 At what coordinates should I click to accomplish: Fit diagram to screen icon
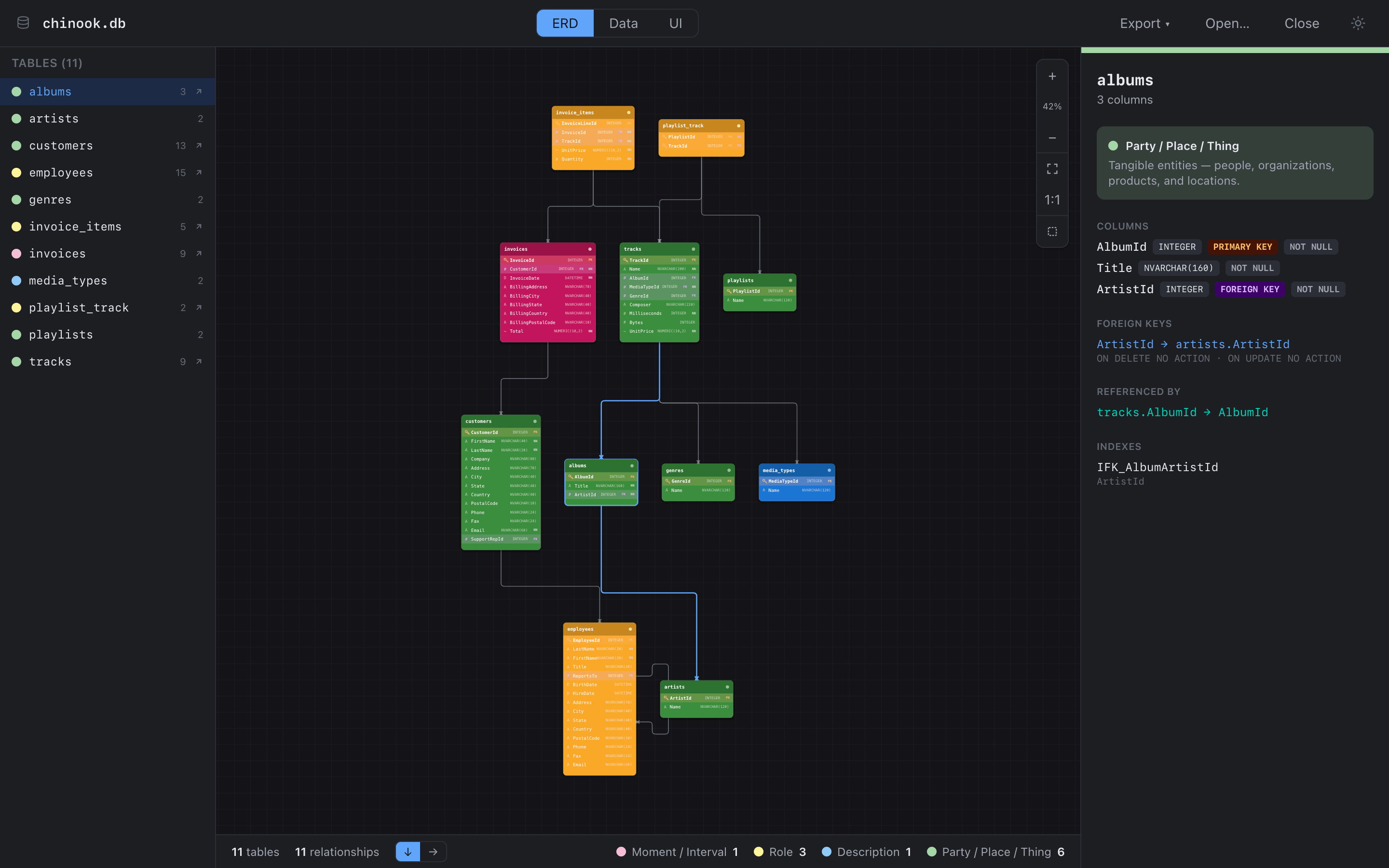pos(1052,169)
